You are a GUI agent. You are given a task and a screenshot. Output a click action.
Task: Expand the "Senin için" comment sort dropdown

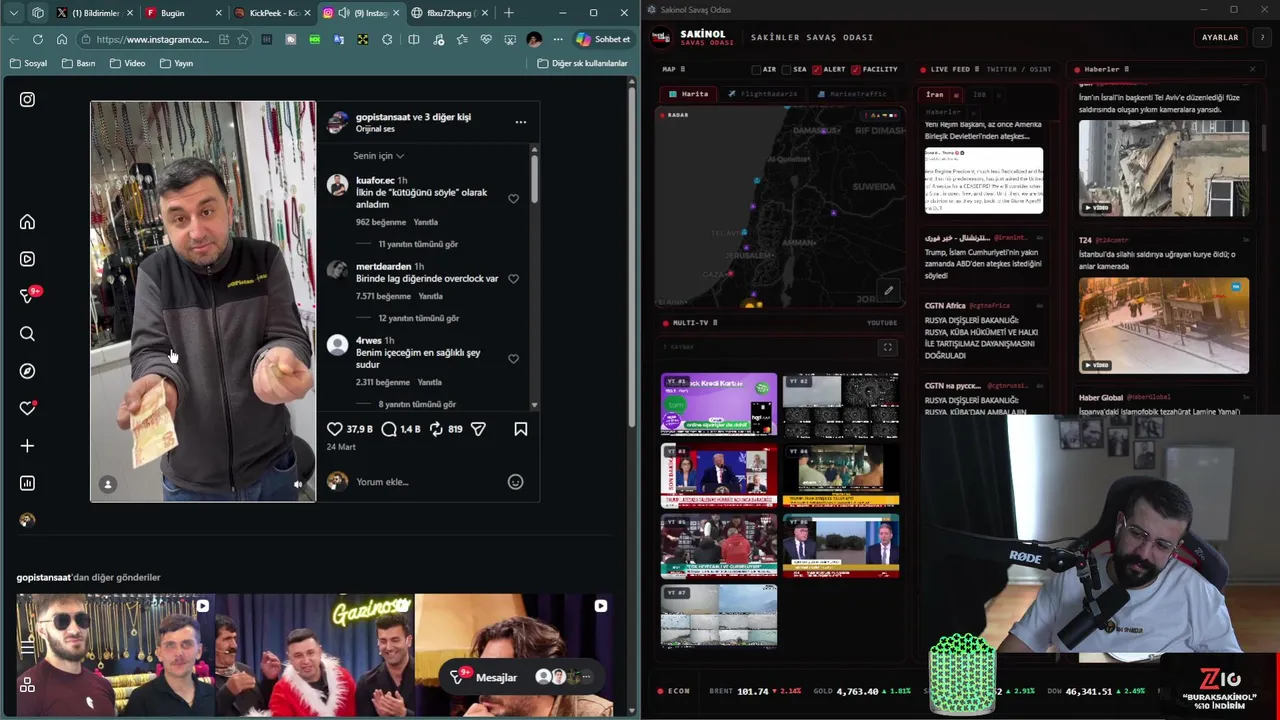coord(378,156)
